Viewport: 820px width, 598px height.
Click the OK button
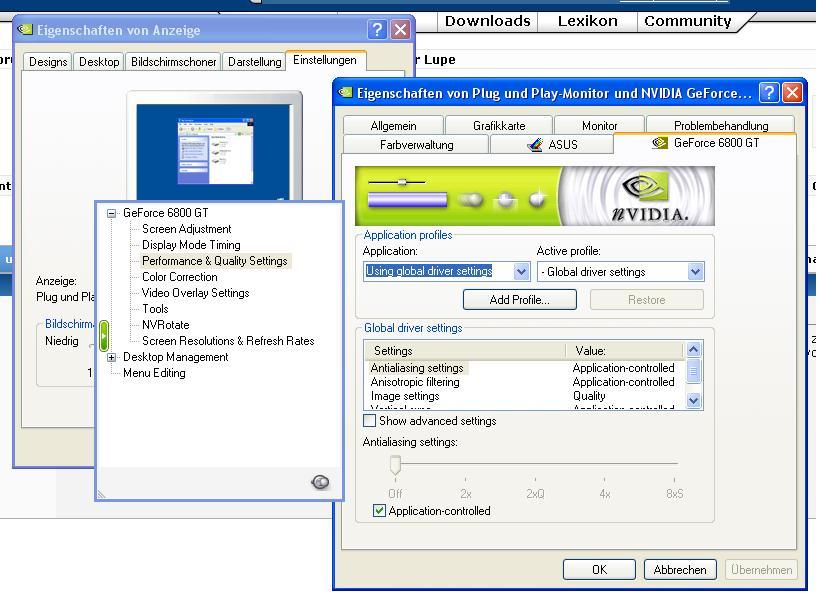[599, 569]
